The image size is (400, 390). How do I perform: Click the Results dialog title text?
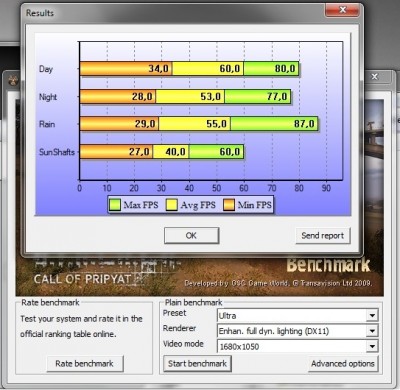(x=40, y=13)
